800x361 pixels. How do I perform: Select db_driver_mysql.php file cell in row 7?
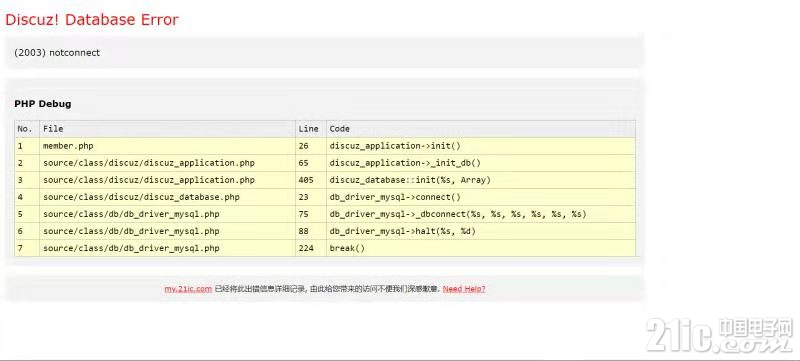[x=167, y=248]
